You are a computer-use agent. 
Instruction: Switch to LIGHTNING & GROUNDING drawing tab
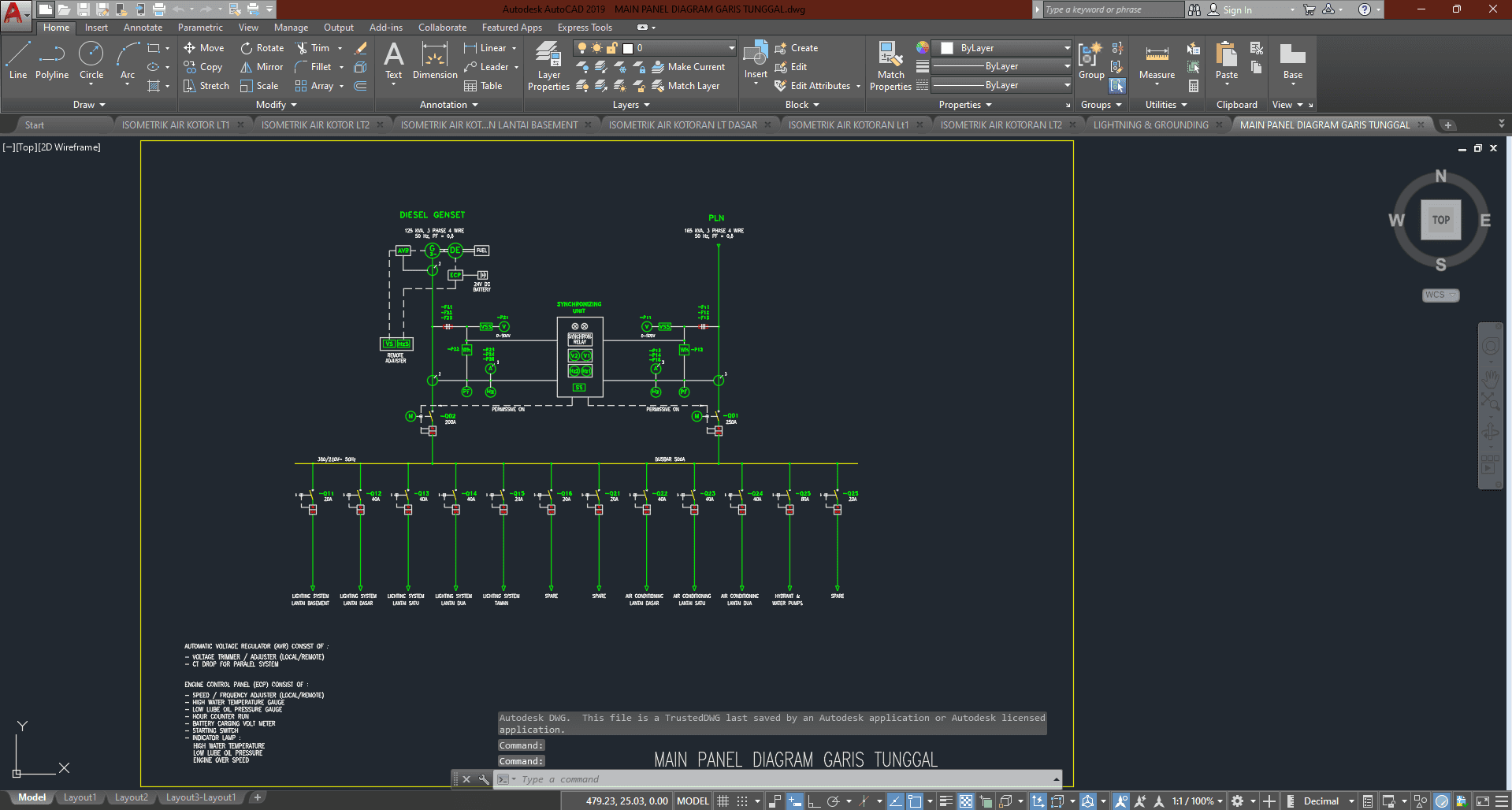pos(1150,125)
